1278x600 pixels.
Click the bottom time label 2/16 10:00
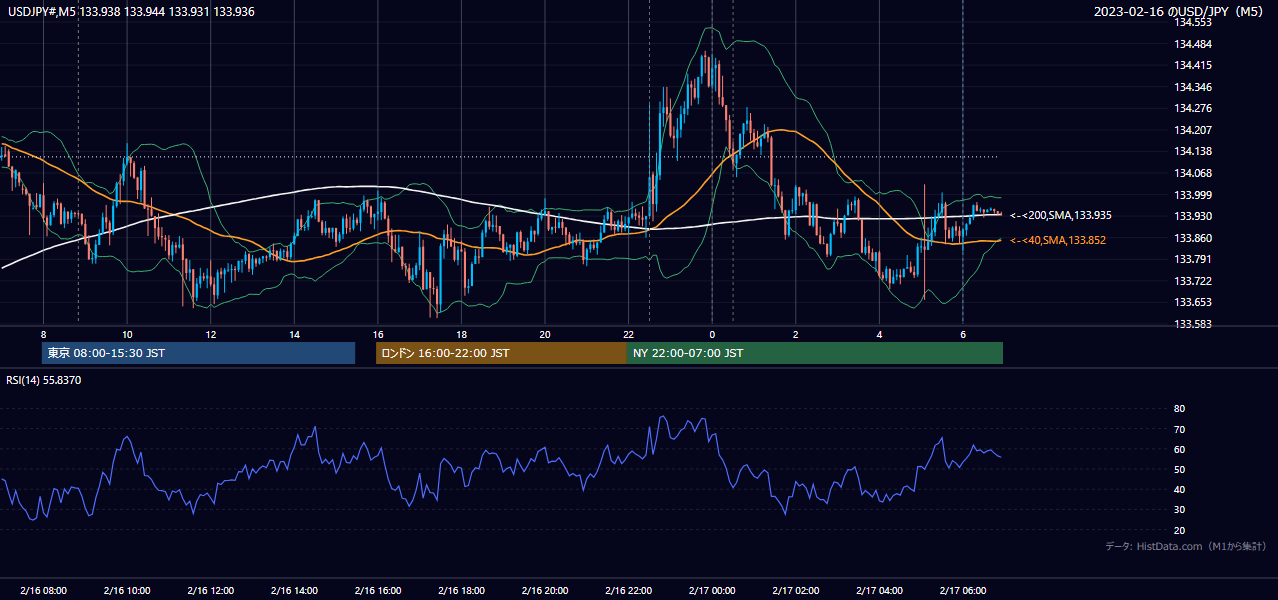[127, 590]
